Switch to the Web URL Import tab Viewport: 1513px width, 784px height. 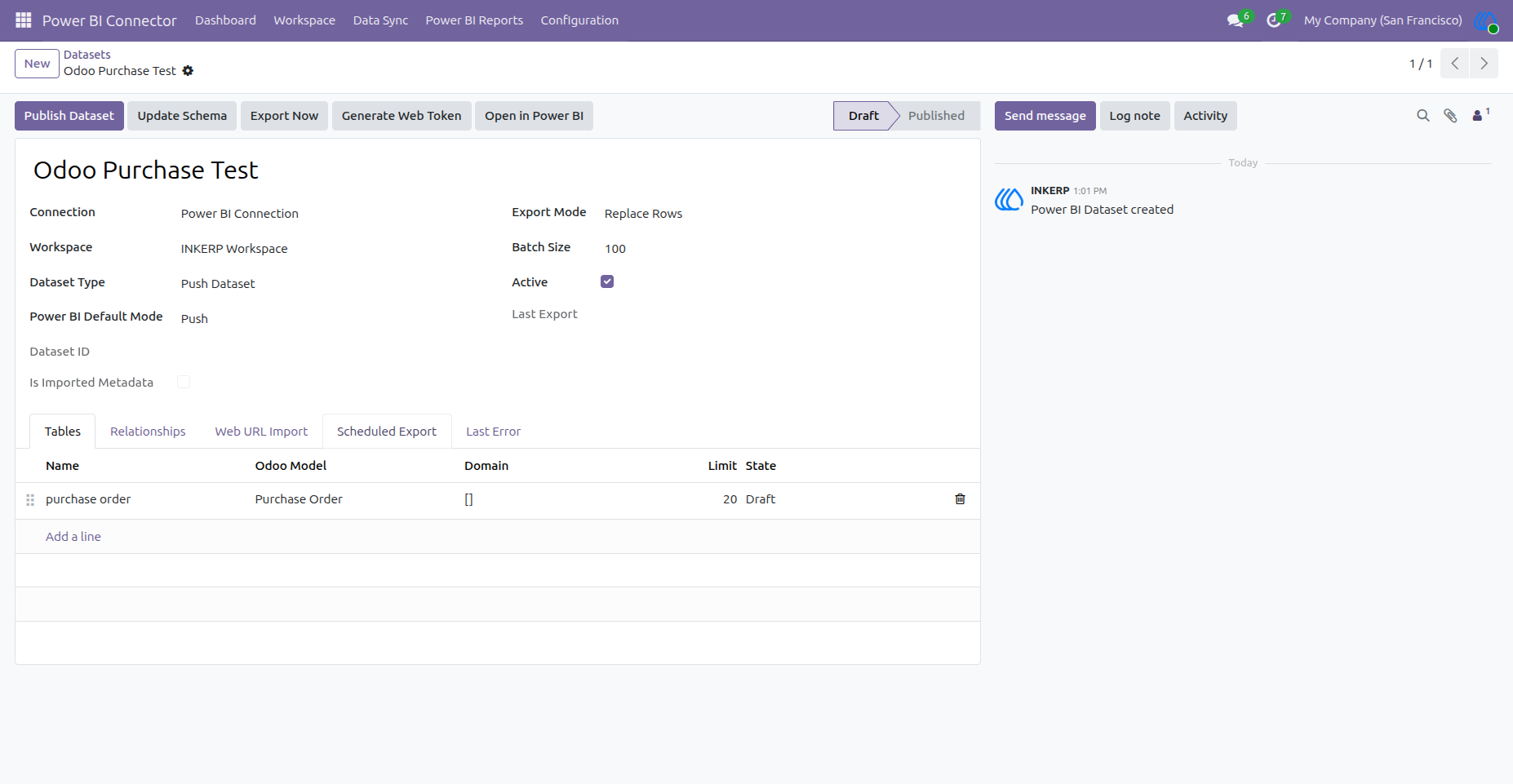coord(261,432)
